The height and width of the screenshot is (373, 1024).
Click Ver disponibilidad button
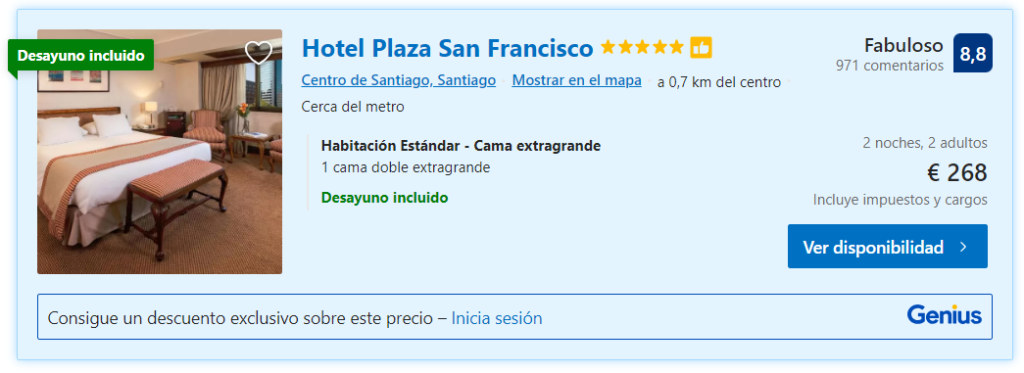pyautogui.click(x=888, y=246)
